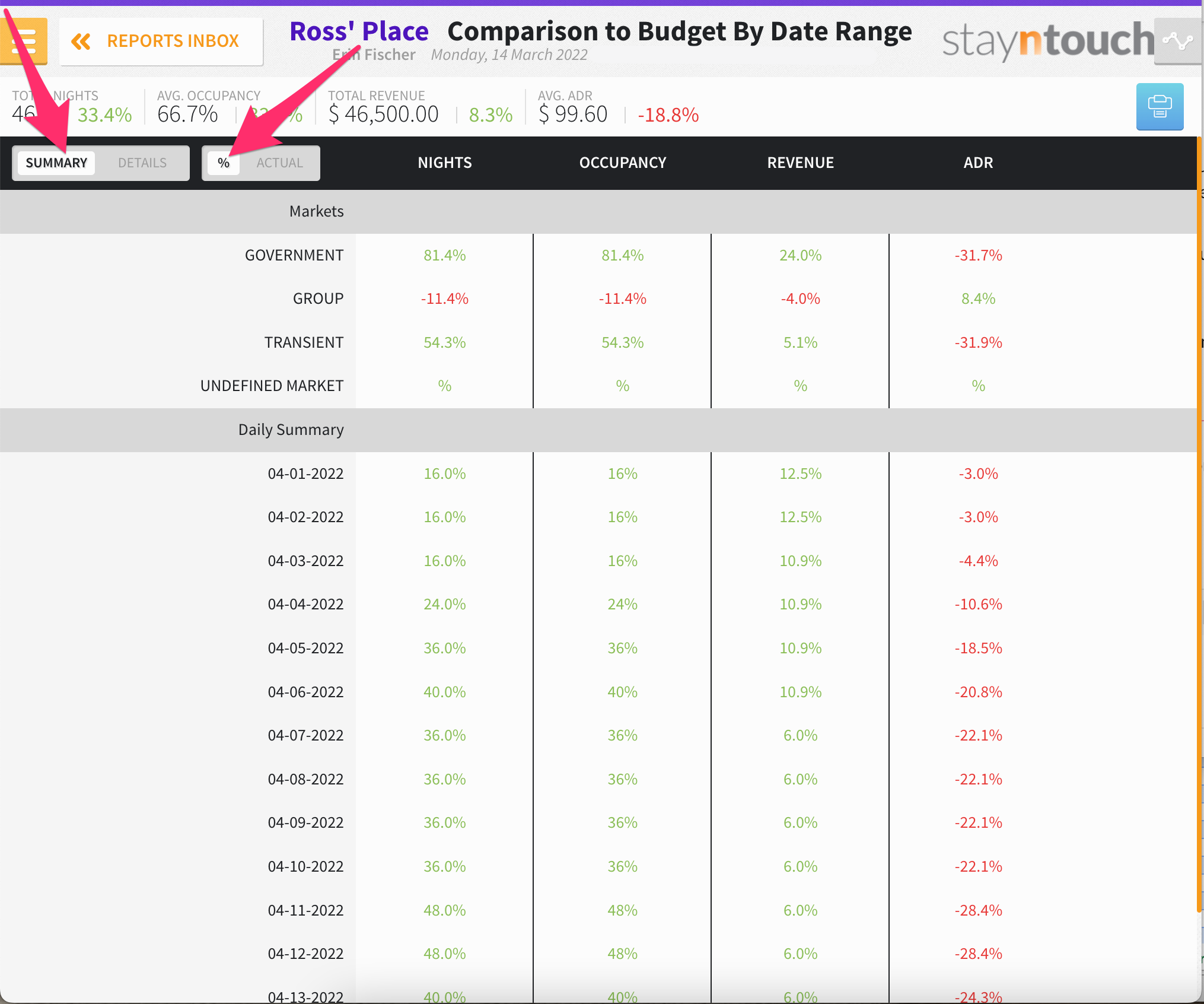Screen dimensions: 1204x1004
Task: Select the percent display mode
Action: pyautogui.click(x=223, y=163)
